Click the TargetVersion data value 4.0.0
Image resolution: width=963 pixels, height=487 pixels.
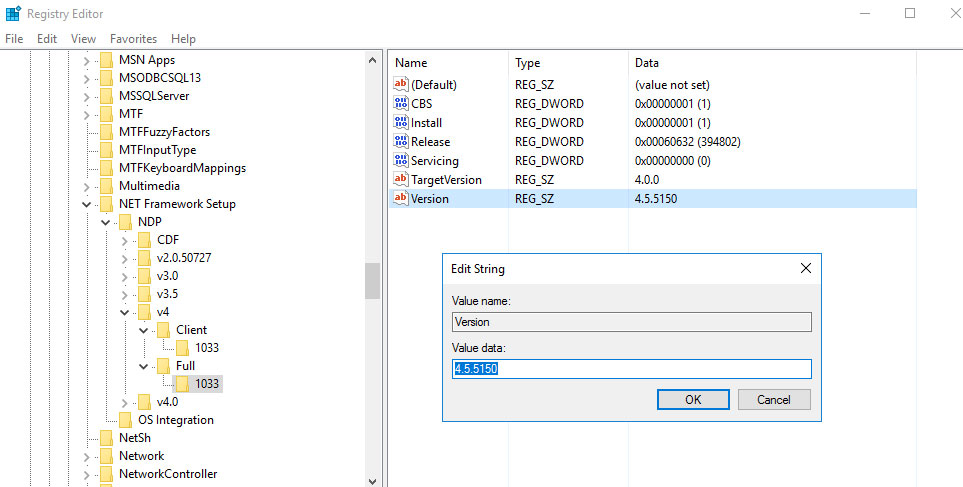[x=647, y=179]
